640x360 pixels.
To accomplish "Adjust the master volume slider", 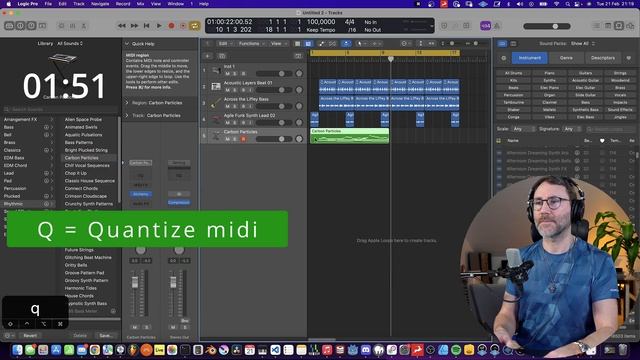I will point(547,26).
